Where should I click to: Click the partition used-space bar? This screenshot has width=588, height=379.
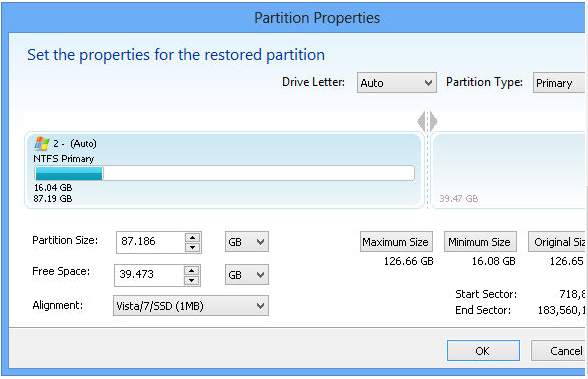tap(225, 174)
